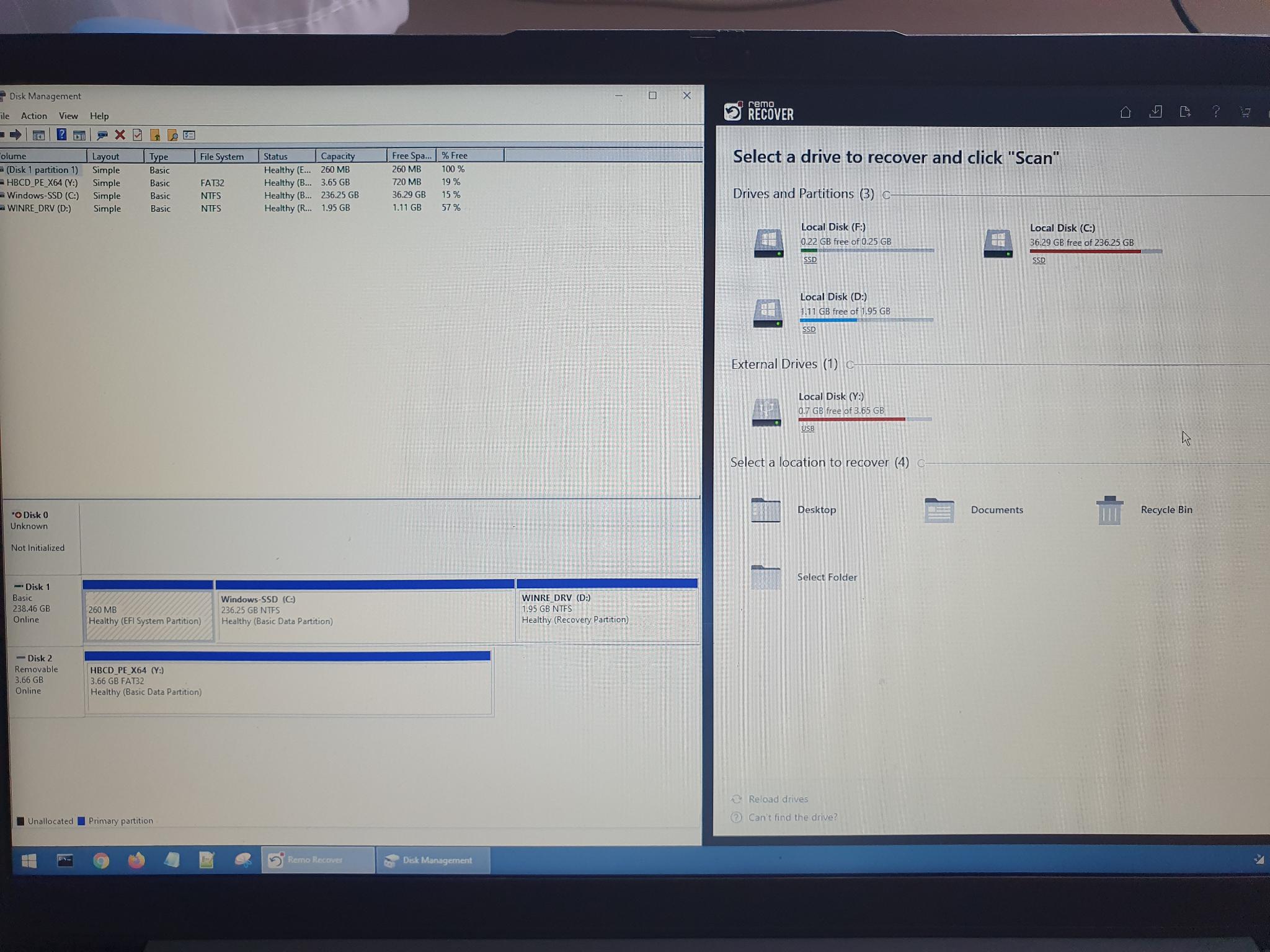Select the Windows-SSD (C:) partition block in Disk 1
Screen dimensions: 1270x952
[x=365, y=610]
